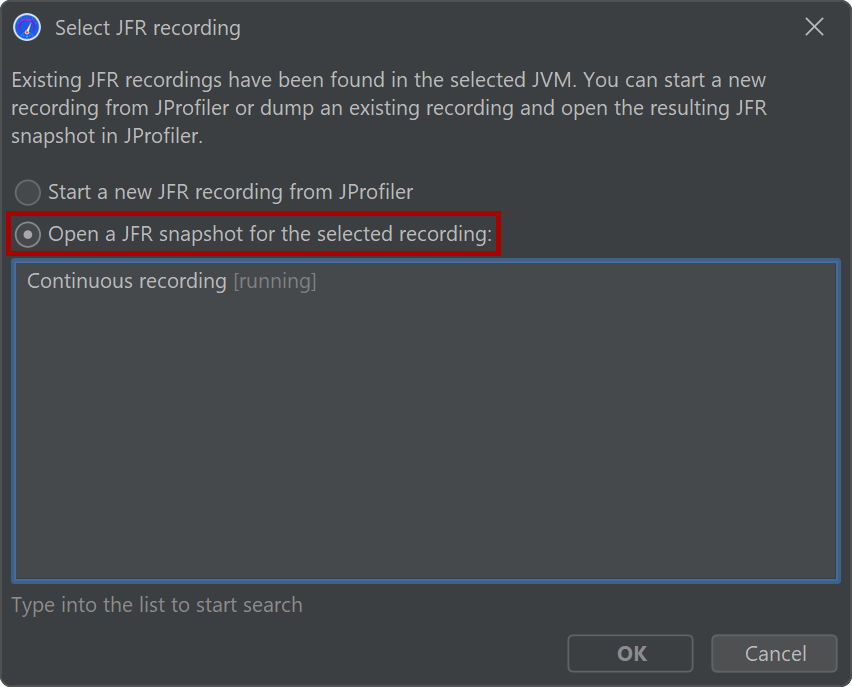
Task: Select the Start a new JFR recording radio button
Action: tap(28, 192)
